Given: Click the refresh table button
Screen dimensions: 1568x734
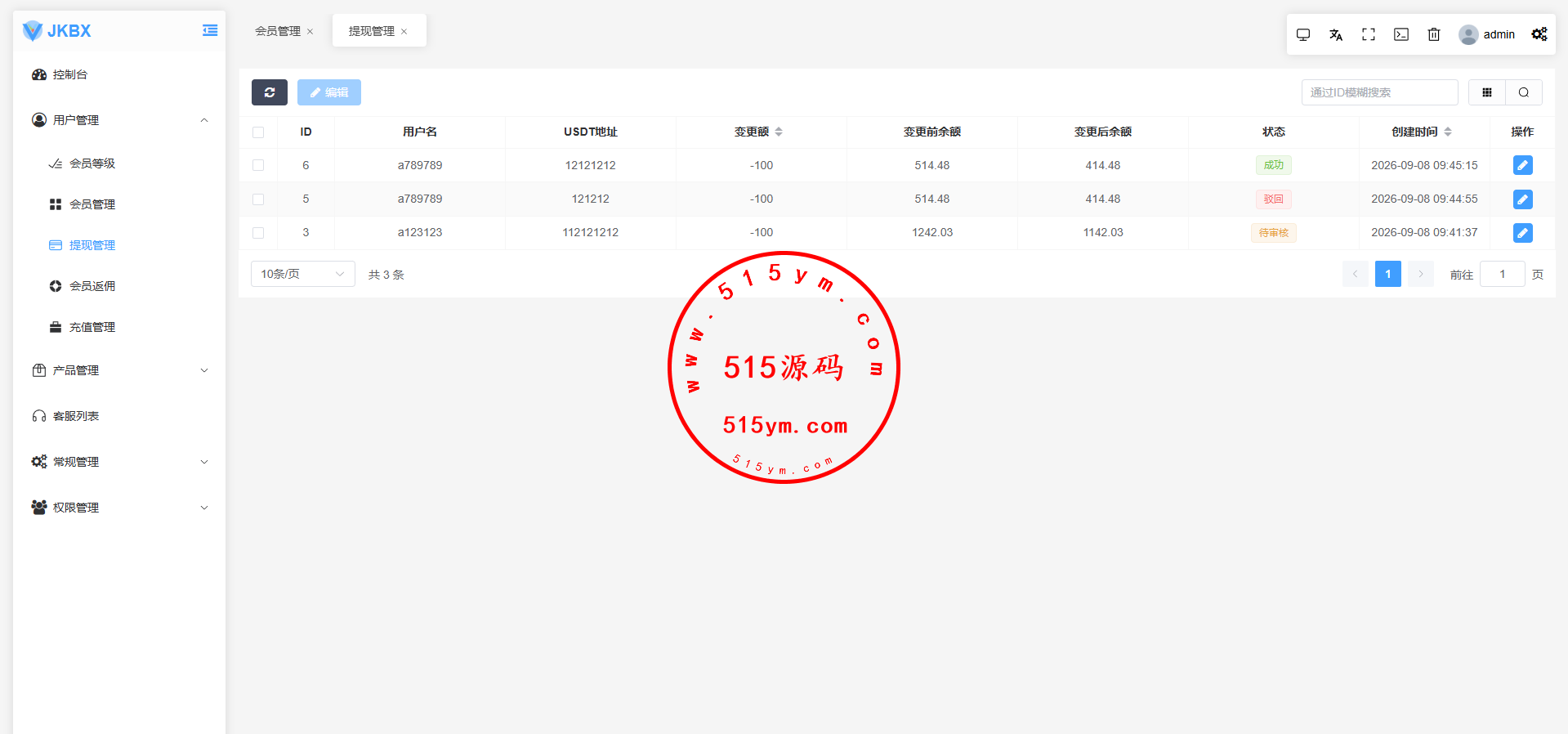Looking at the screenshot, I should click(x=270, y=92).
